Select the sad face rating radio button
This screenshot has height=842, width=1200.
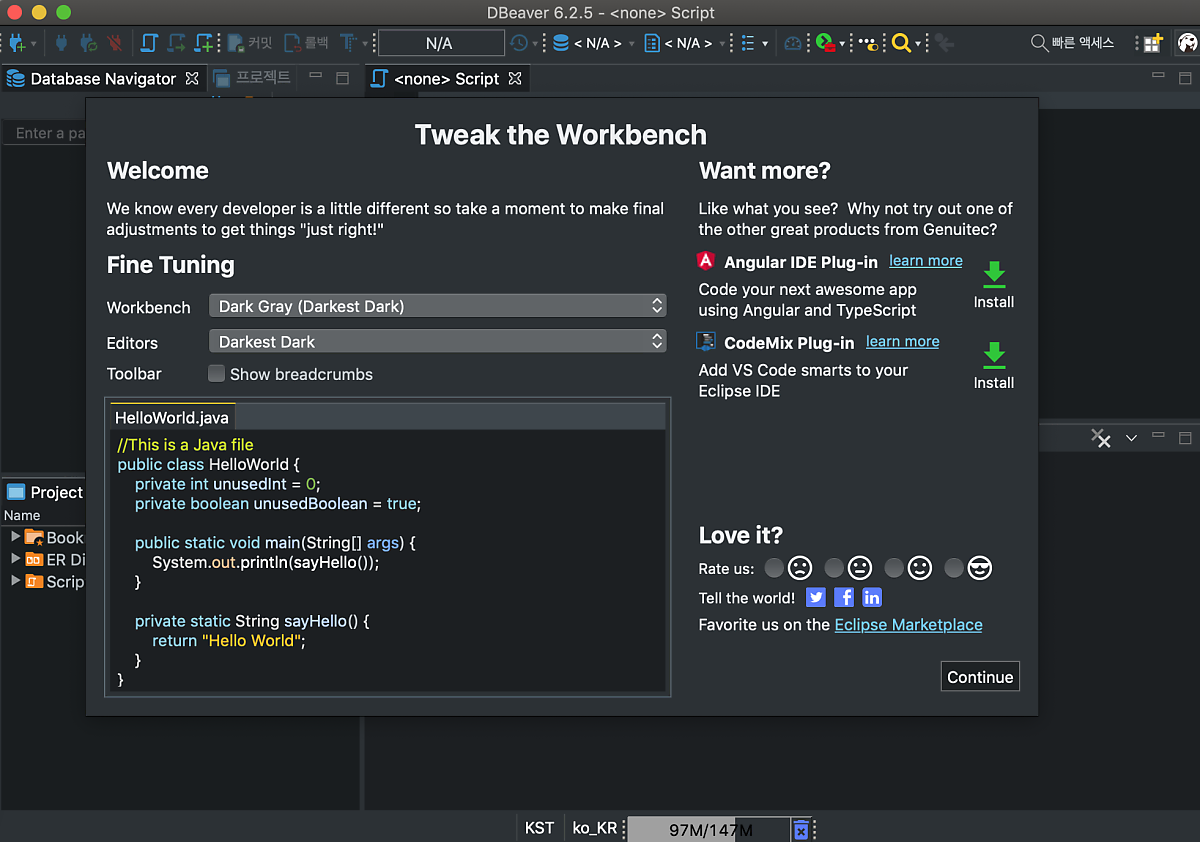pos(774,568)
